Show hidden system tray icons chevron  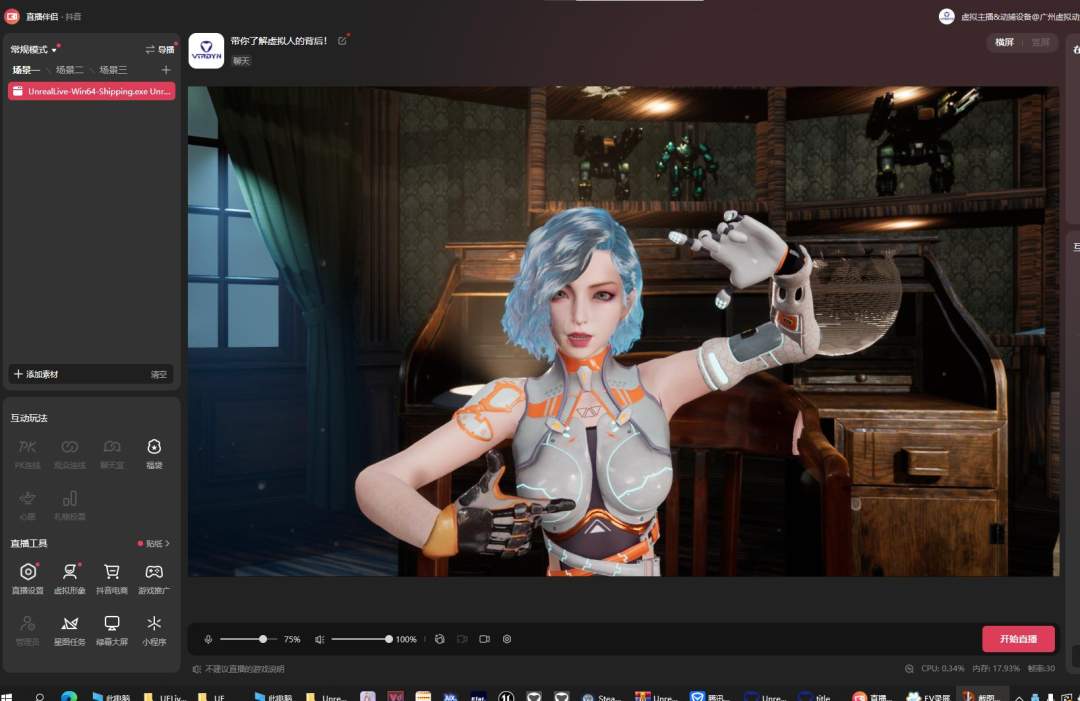click(1019, 698)
